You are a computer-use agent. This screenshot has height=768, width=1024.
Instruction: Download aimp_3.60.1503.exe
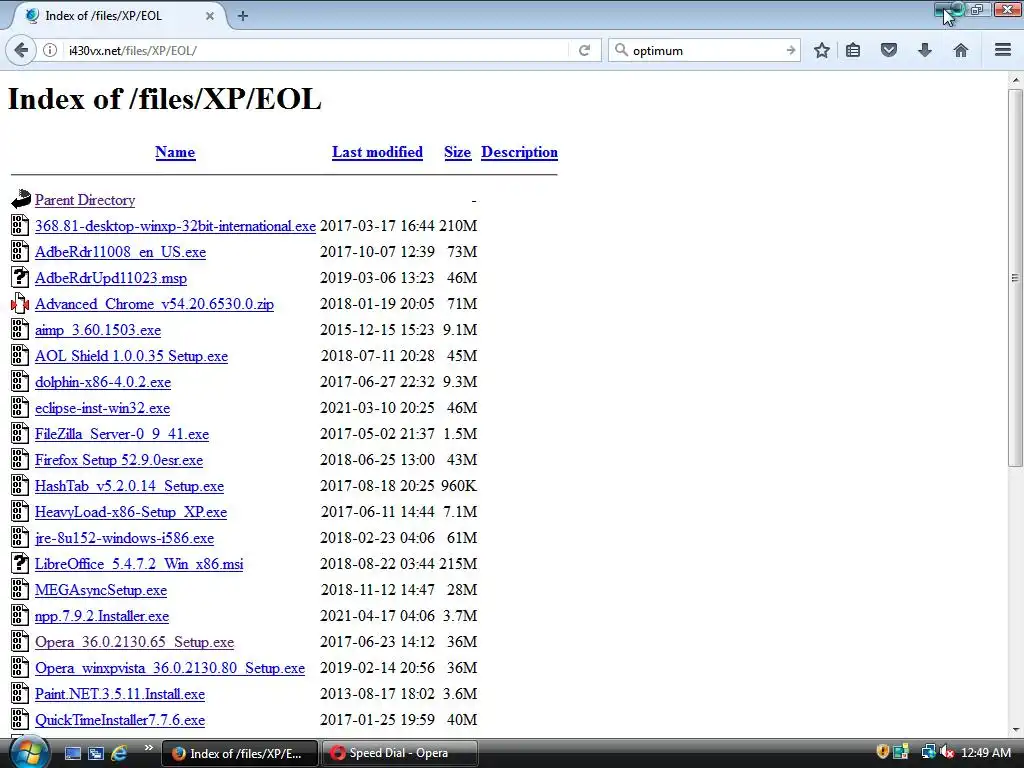[x=98, y=330]
